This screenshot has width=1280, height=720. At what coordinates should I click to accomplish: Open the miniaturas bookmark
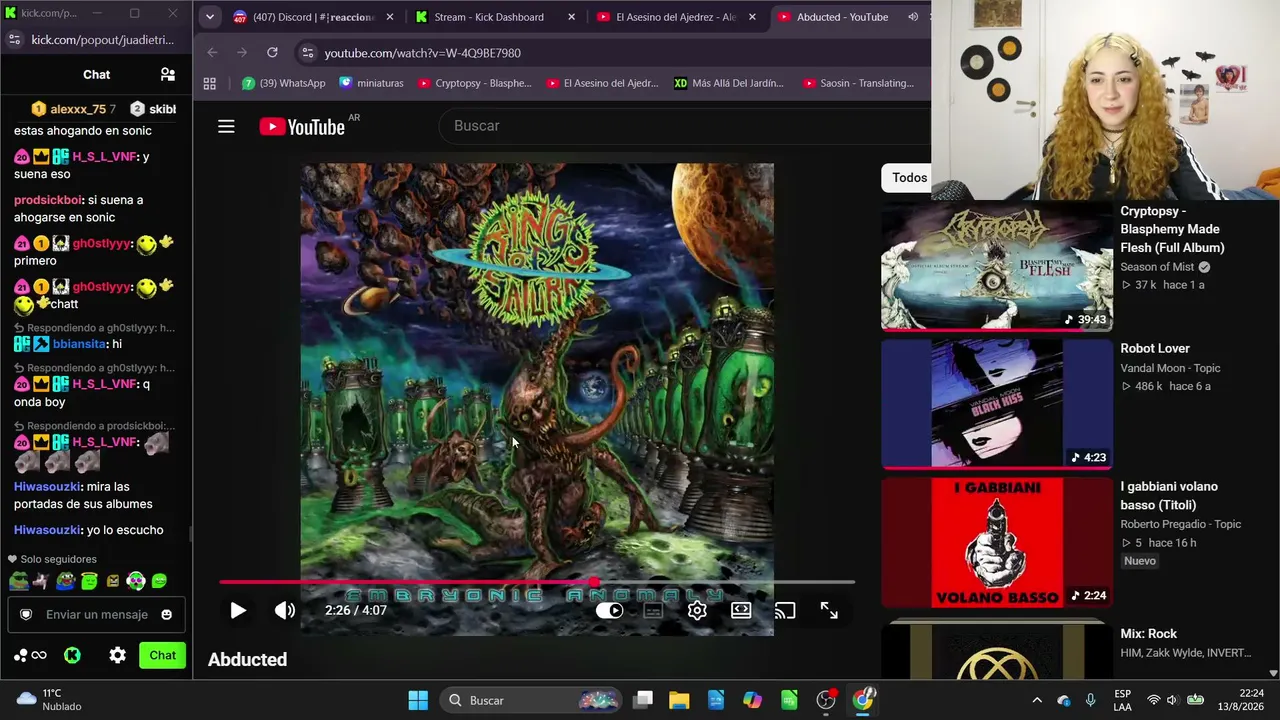(x=372, y=84)
